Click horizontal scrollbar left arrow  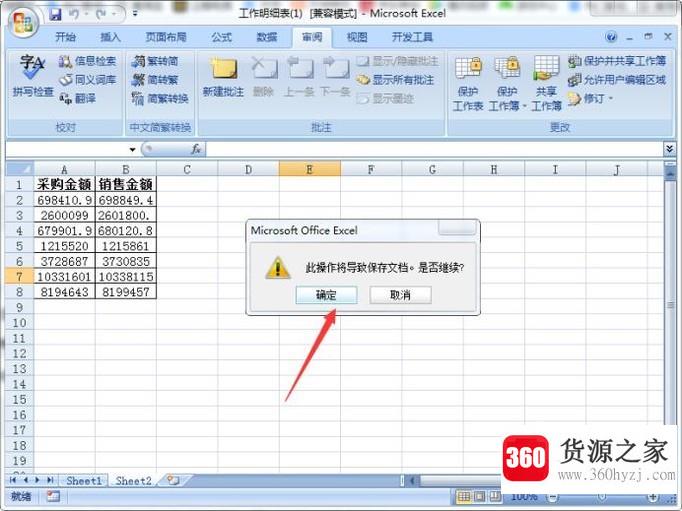pos(412,481)
